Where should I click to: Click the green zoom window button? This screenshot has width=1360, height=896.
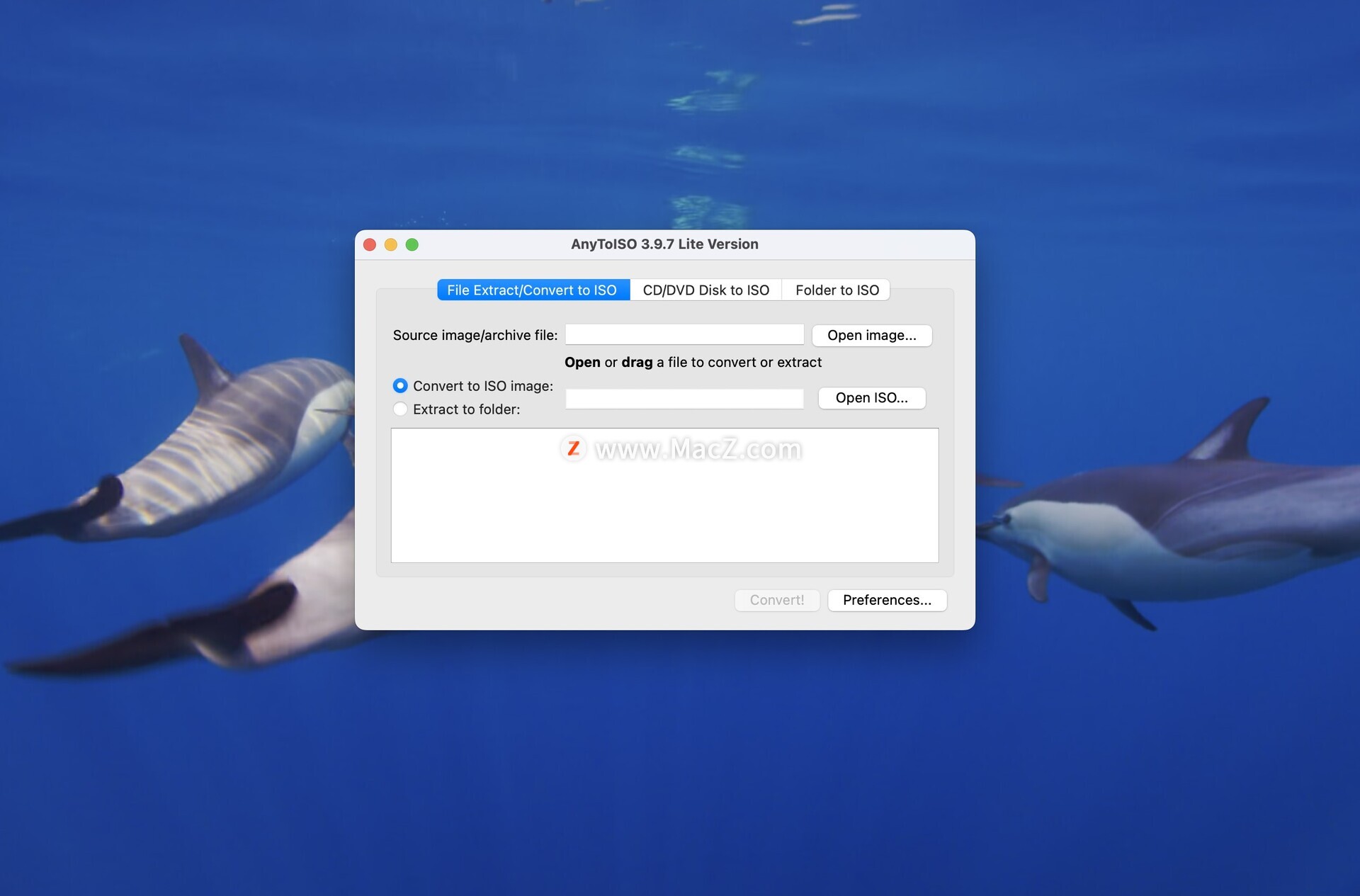click(x=412, y=244)
